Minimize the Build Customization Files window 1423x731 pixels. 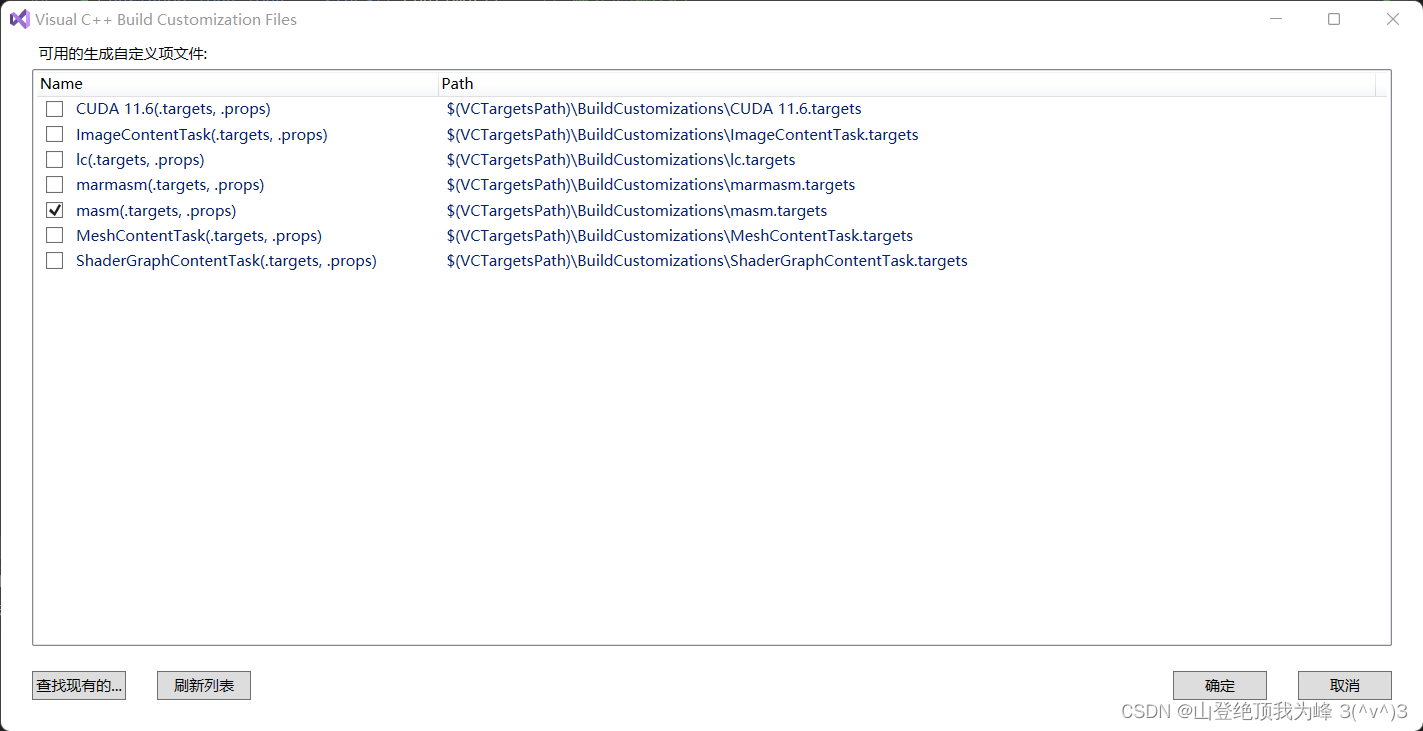click(x=1276, y=19)
